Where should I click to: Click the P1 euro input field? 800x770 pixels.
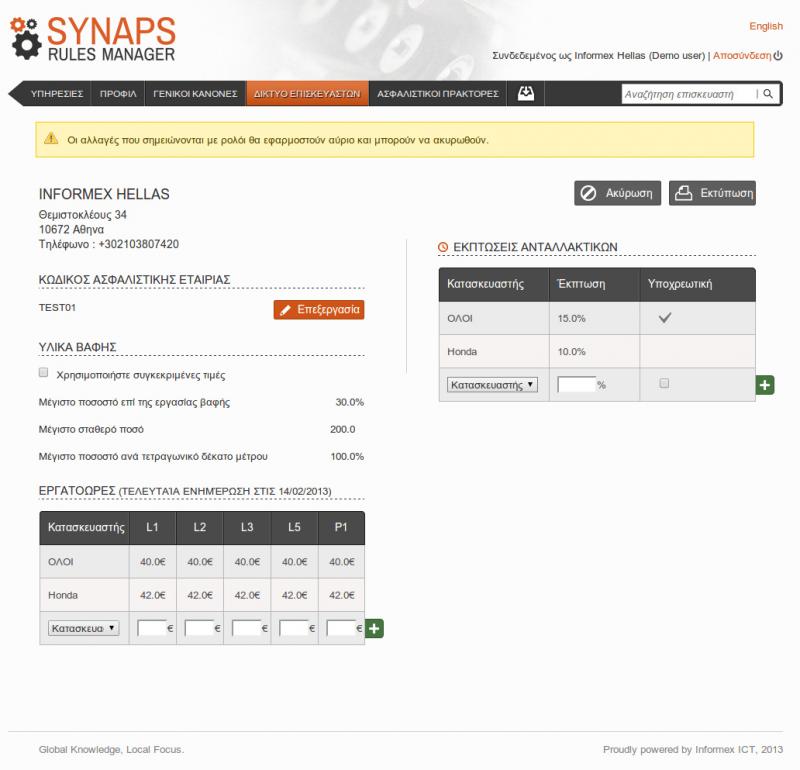341,628
